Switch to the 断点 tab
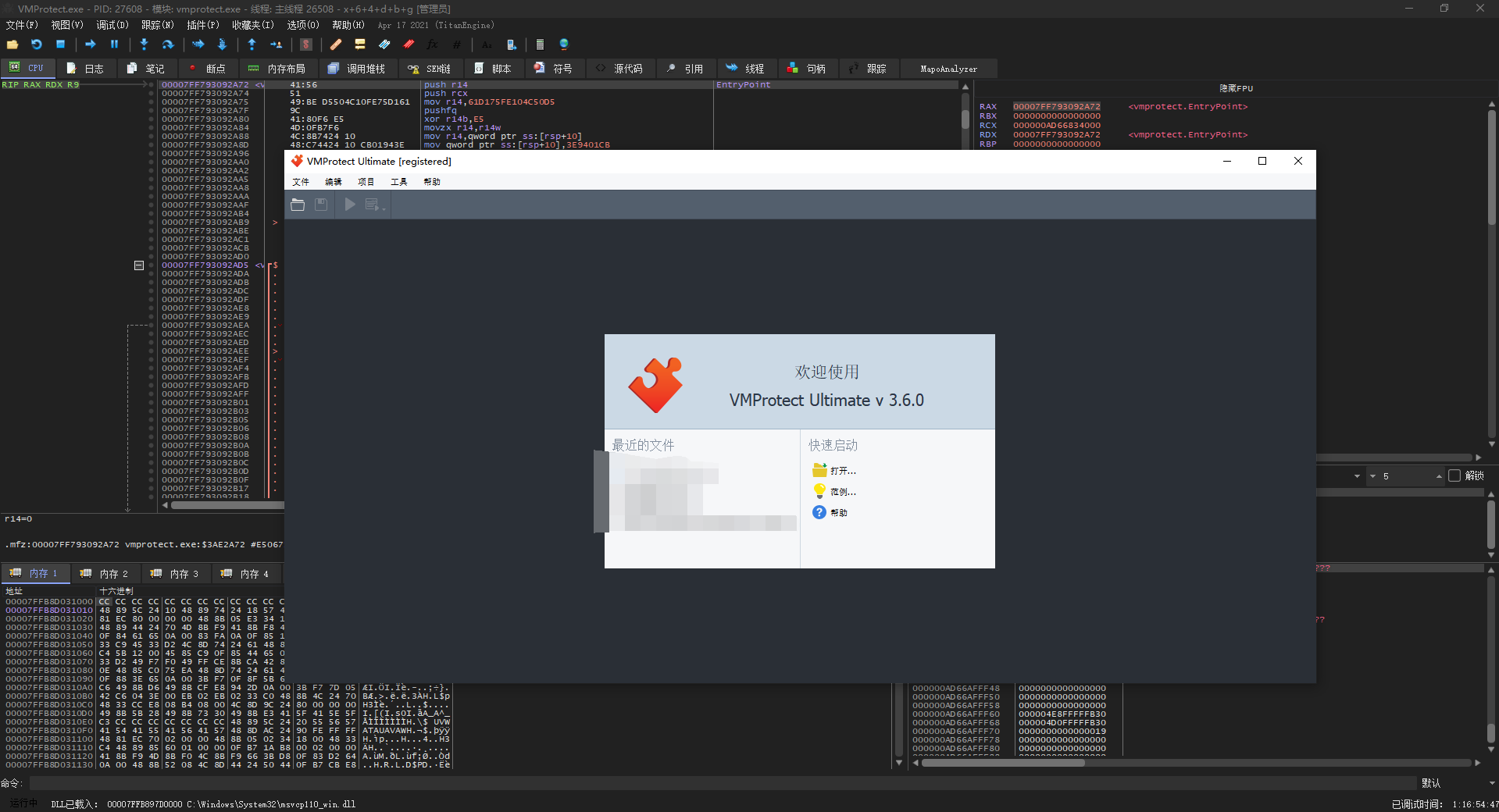1499x812 pixels. 207,69
